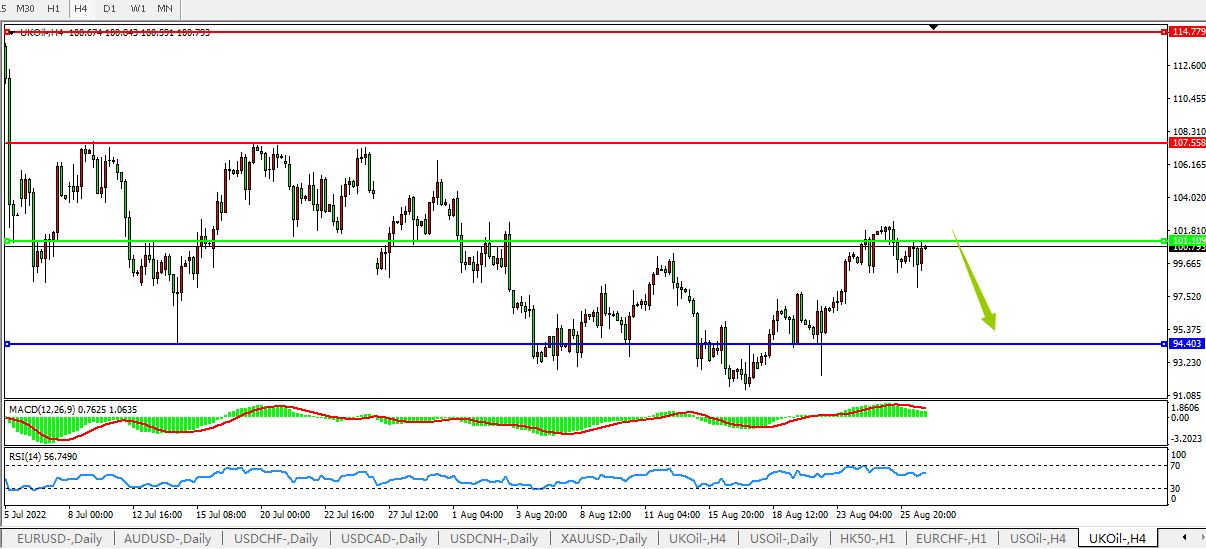Switch to XAUUSD-,Daily chart tab
Viewport: 1206px width, 549px height.
tap(603, 539)
